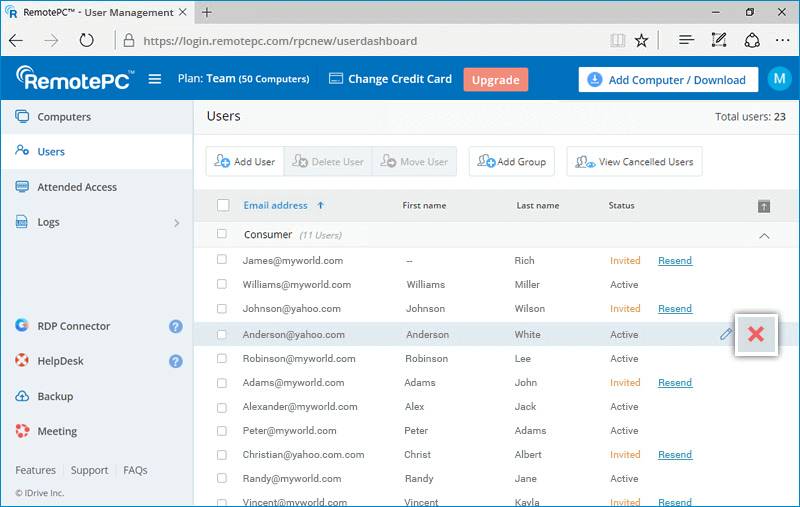Resend invite to James@myworld.com
The width and height of the screenshot is (800, 507).
pyautogui.click(x=674, y=261)
